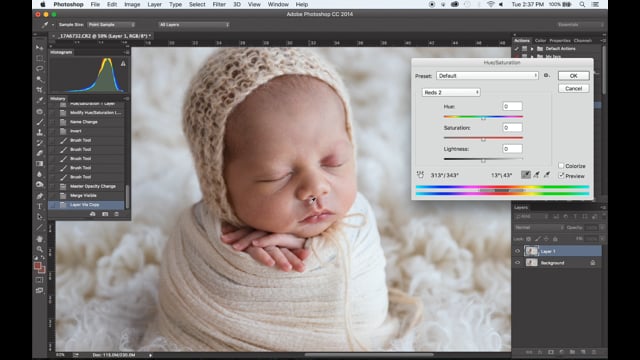Select the Crop tool

[x=40, y=90]
